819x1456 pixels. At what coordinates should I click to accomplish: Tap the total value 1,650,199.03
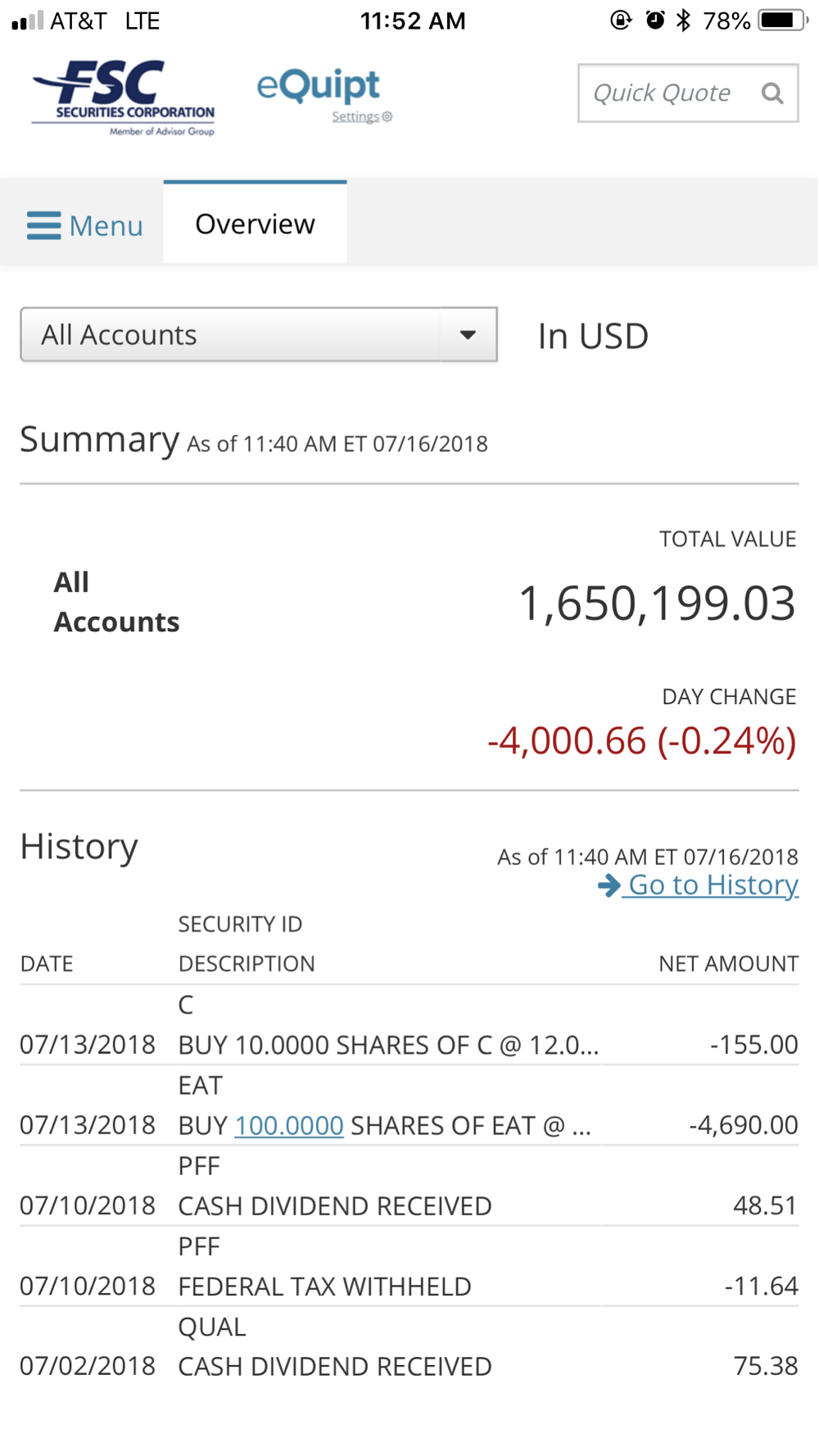pyautogui.click(x=657, y=604)
